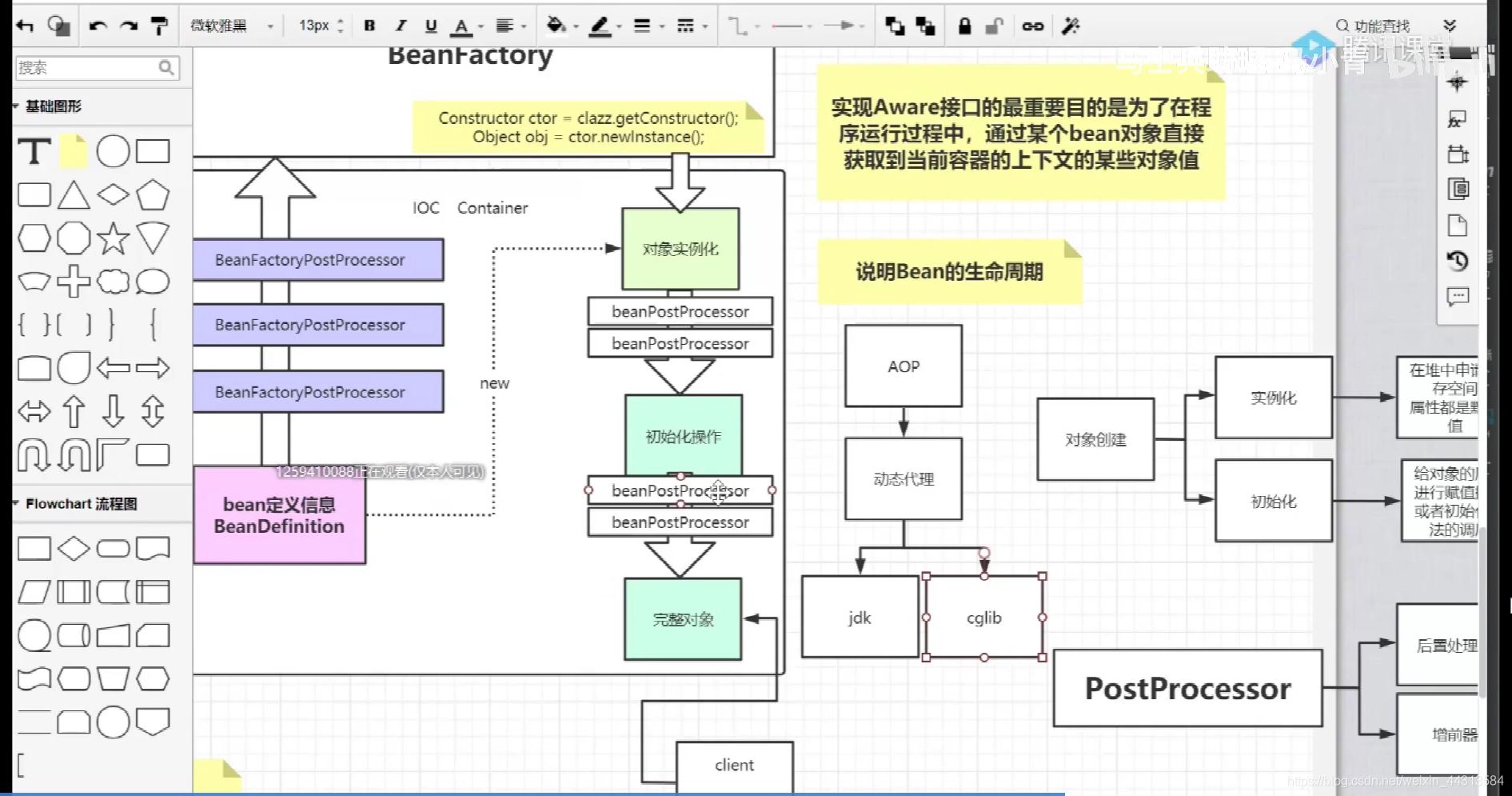
Task: Insert a hyperlink on the selection
Action: point(1032,26)
